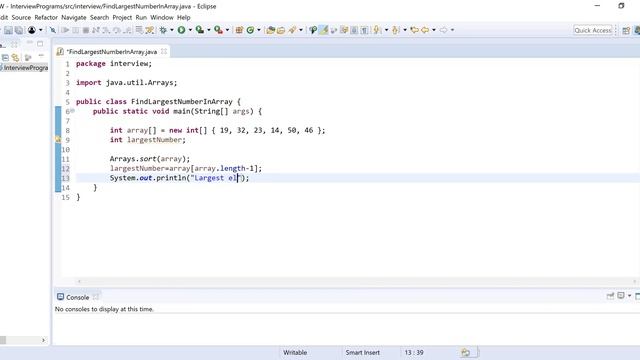Open the Project menu

pyautogui.click(x=122, y=18)
